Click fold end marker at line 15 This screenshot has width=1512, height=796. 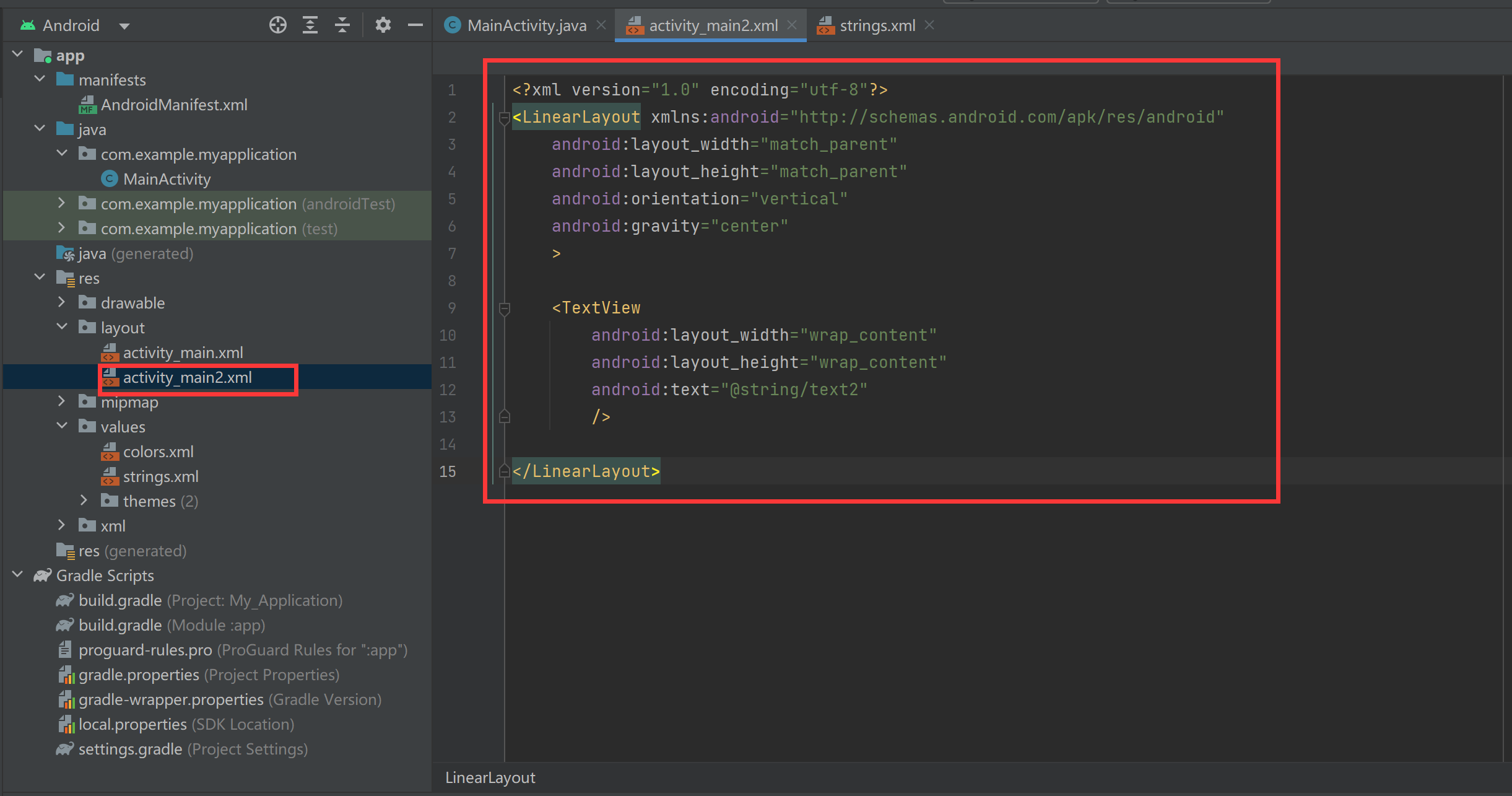[505, 471]
